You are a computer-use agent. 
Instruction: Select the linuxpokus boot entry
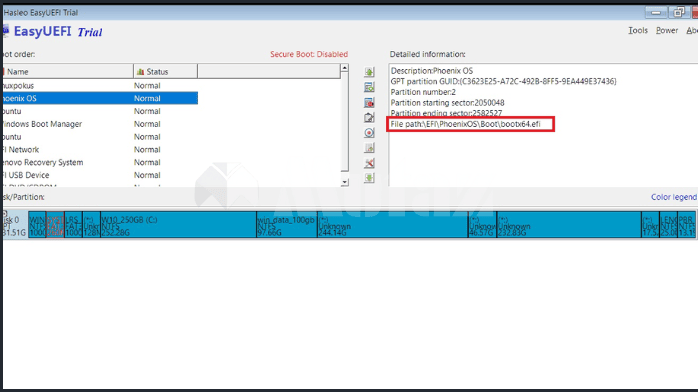tap(100, 85)
